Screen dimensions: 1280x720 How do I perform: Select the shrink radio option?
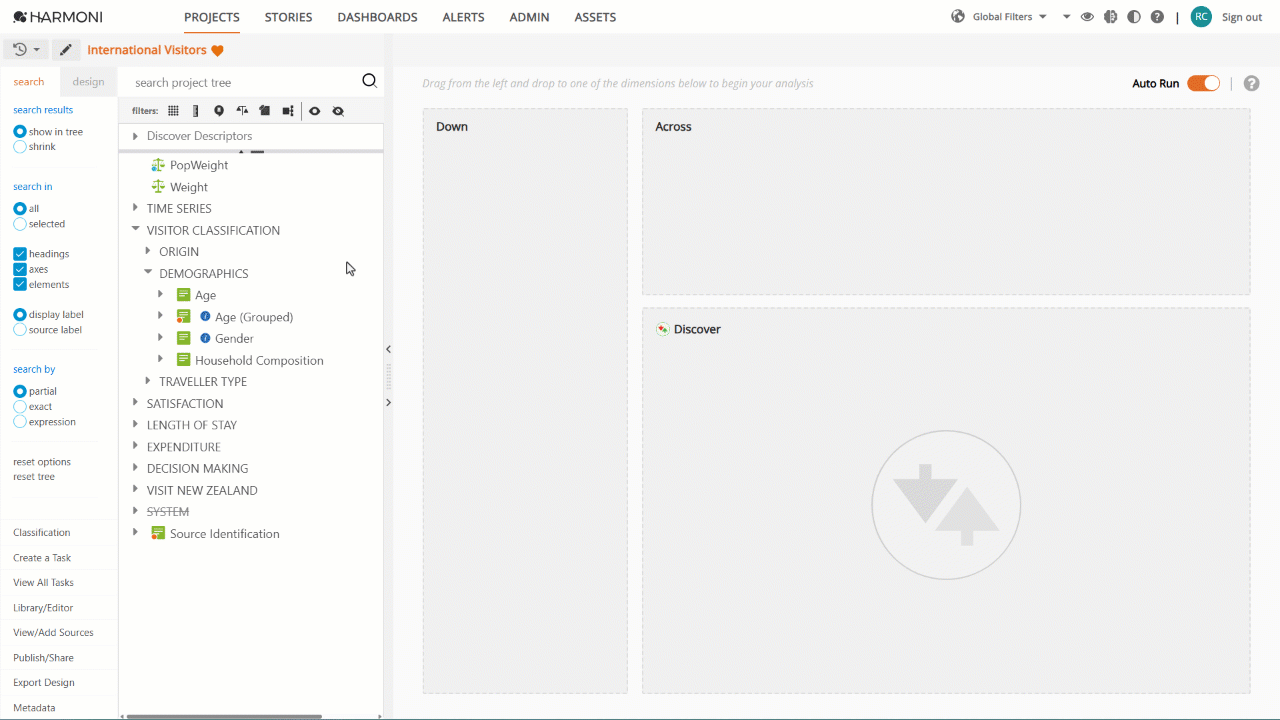[x=20, y=147]
